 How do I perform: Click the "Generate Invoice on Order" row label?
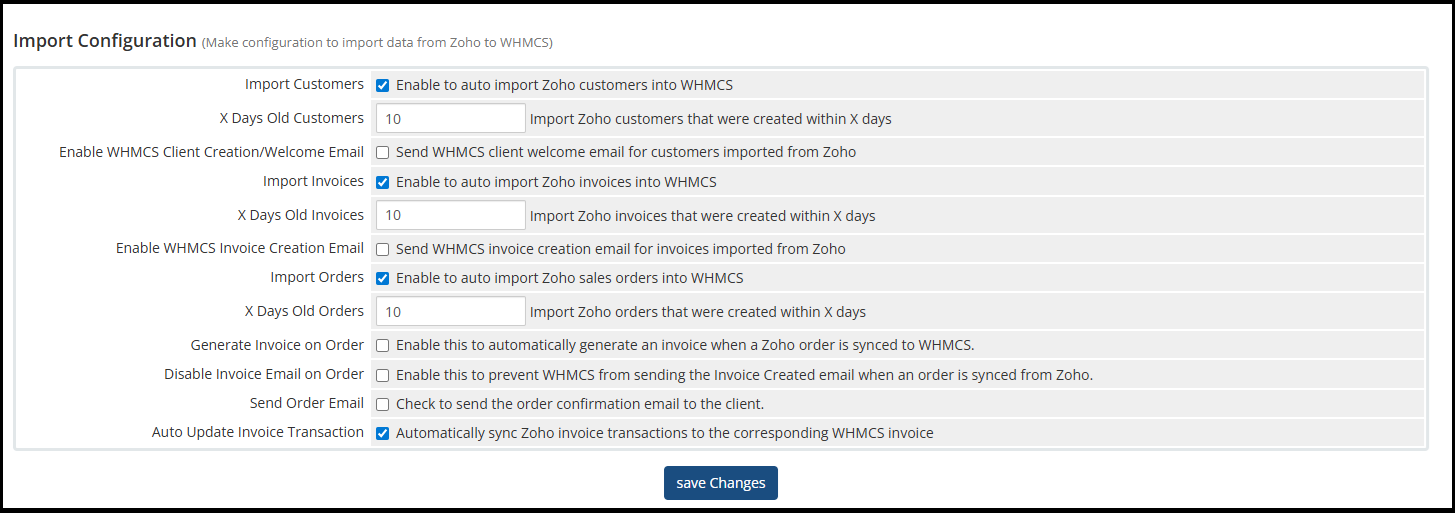click(x=277, y=345)
